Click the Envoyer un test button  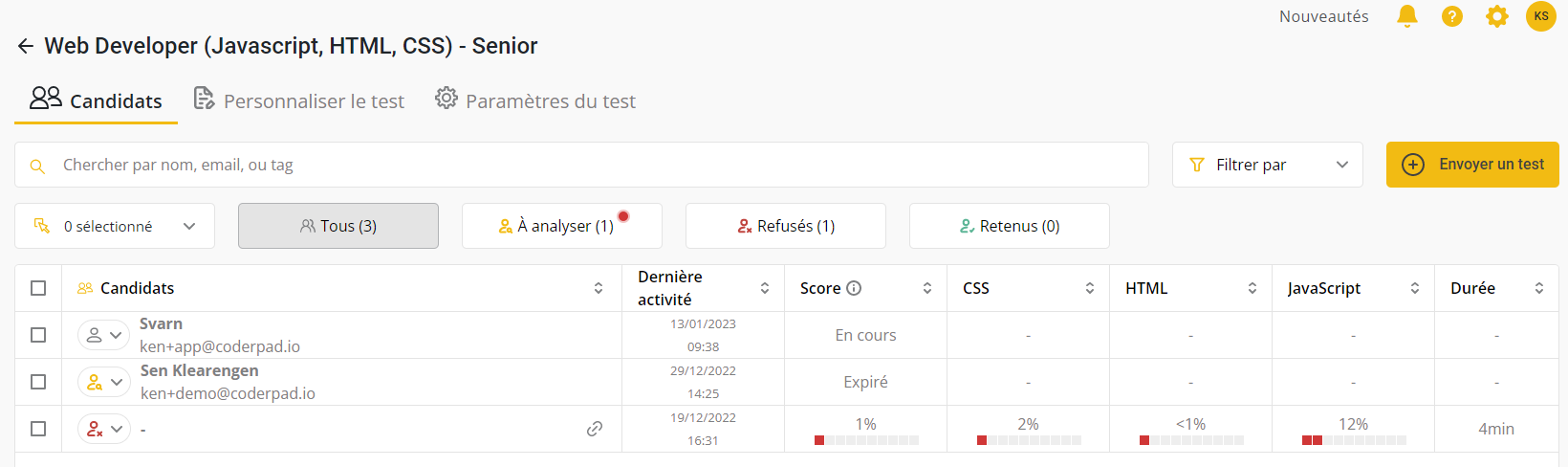click(1472, 165)
